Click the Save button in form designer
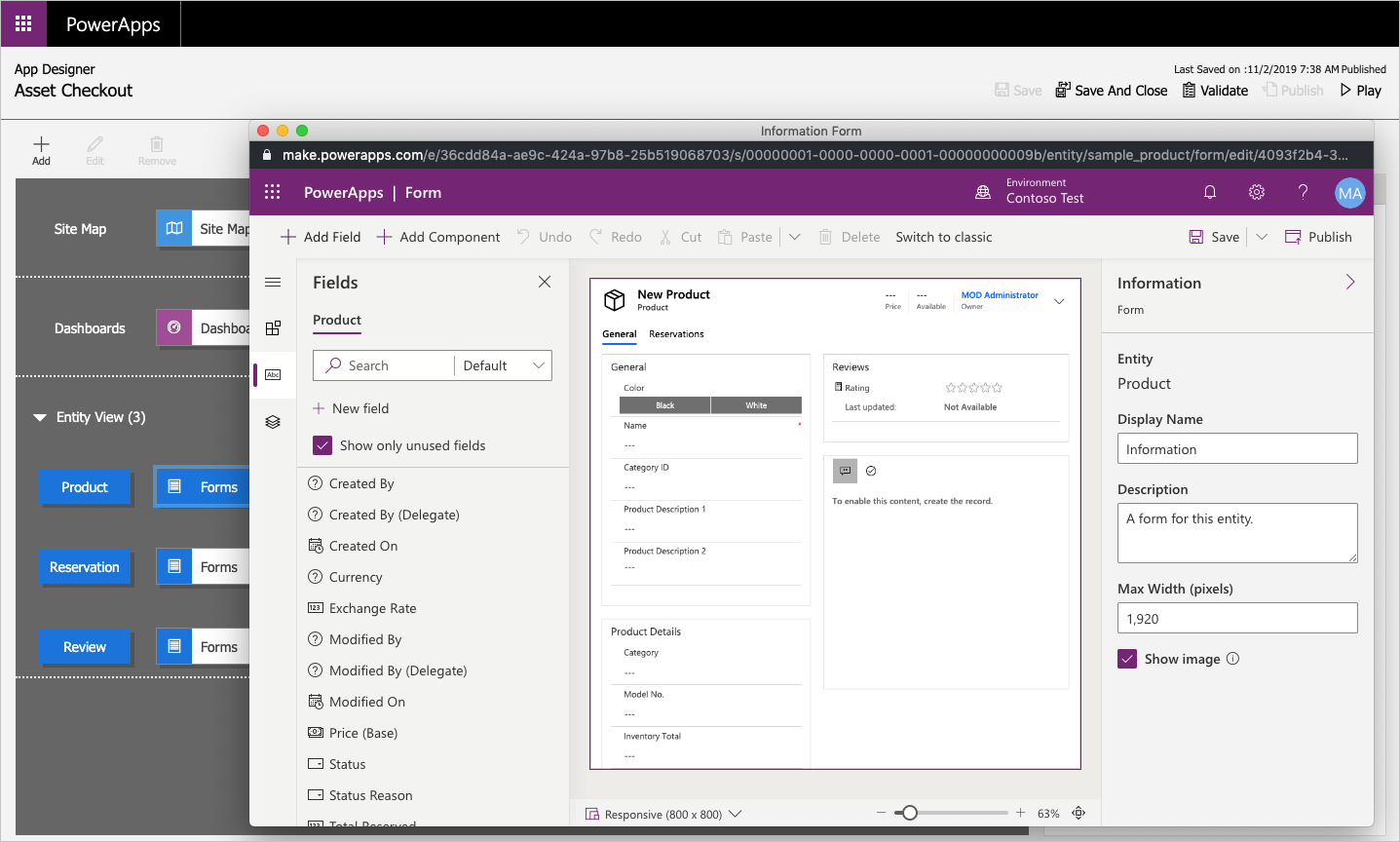This screenshot has height=842, width=1400. [1214, 237]
